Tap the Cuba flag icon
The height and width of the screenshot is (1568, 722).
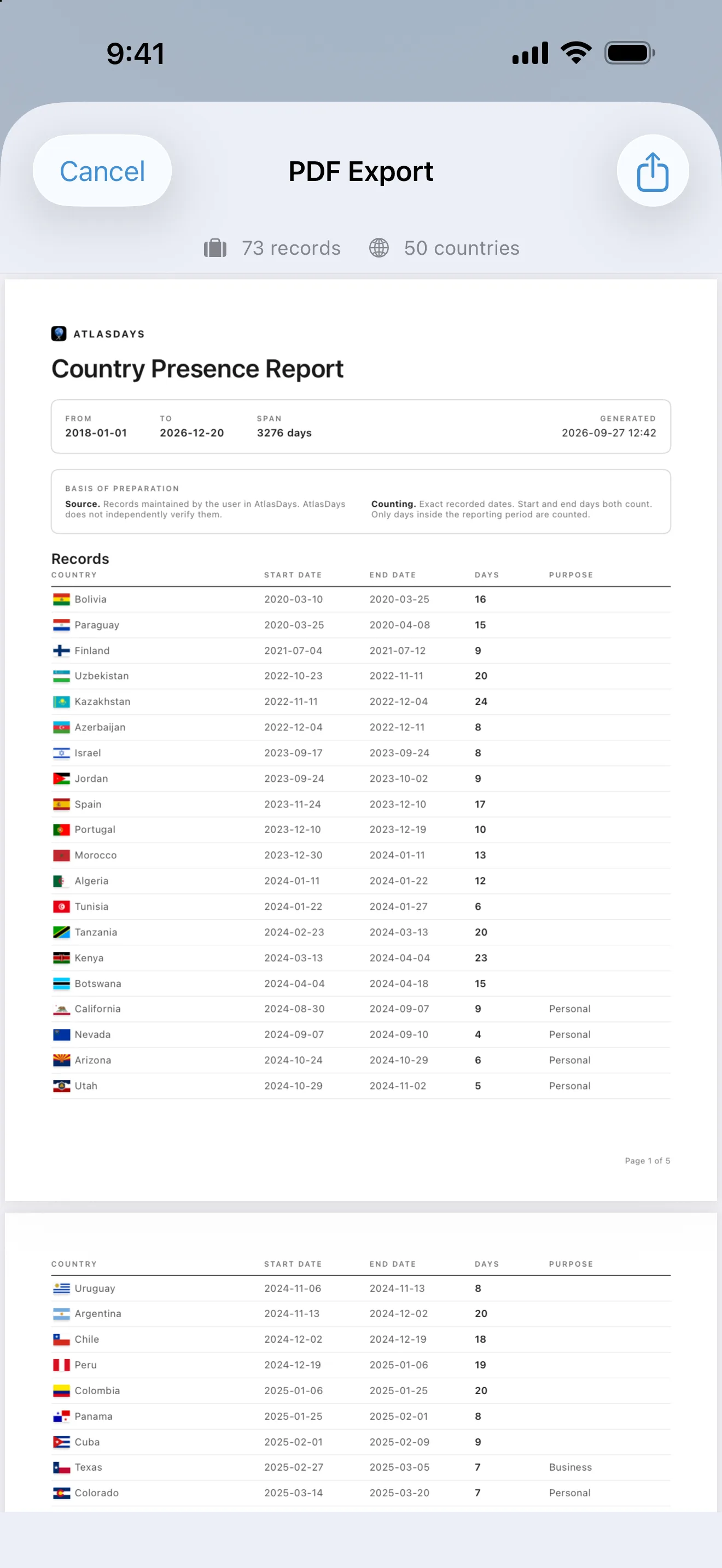coord(61,1442)
